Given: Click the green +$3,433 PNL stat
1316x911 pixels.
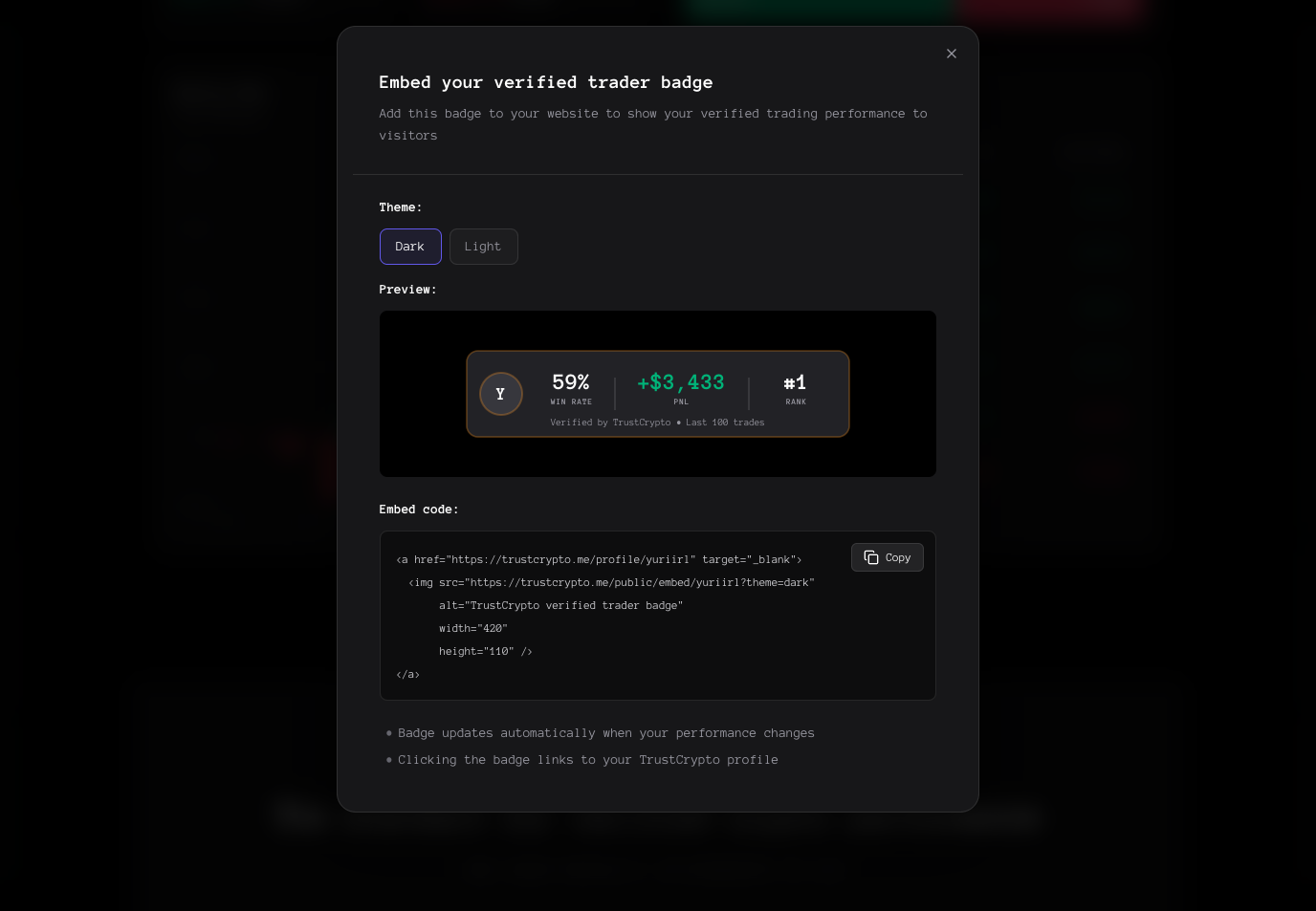Looking at the screenshot, I should pos(681,382).
